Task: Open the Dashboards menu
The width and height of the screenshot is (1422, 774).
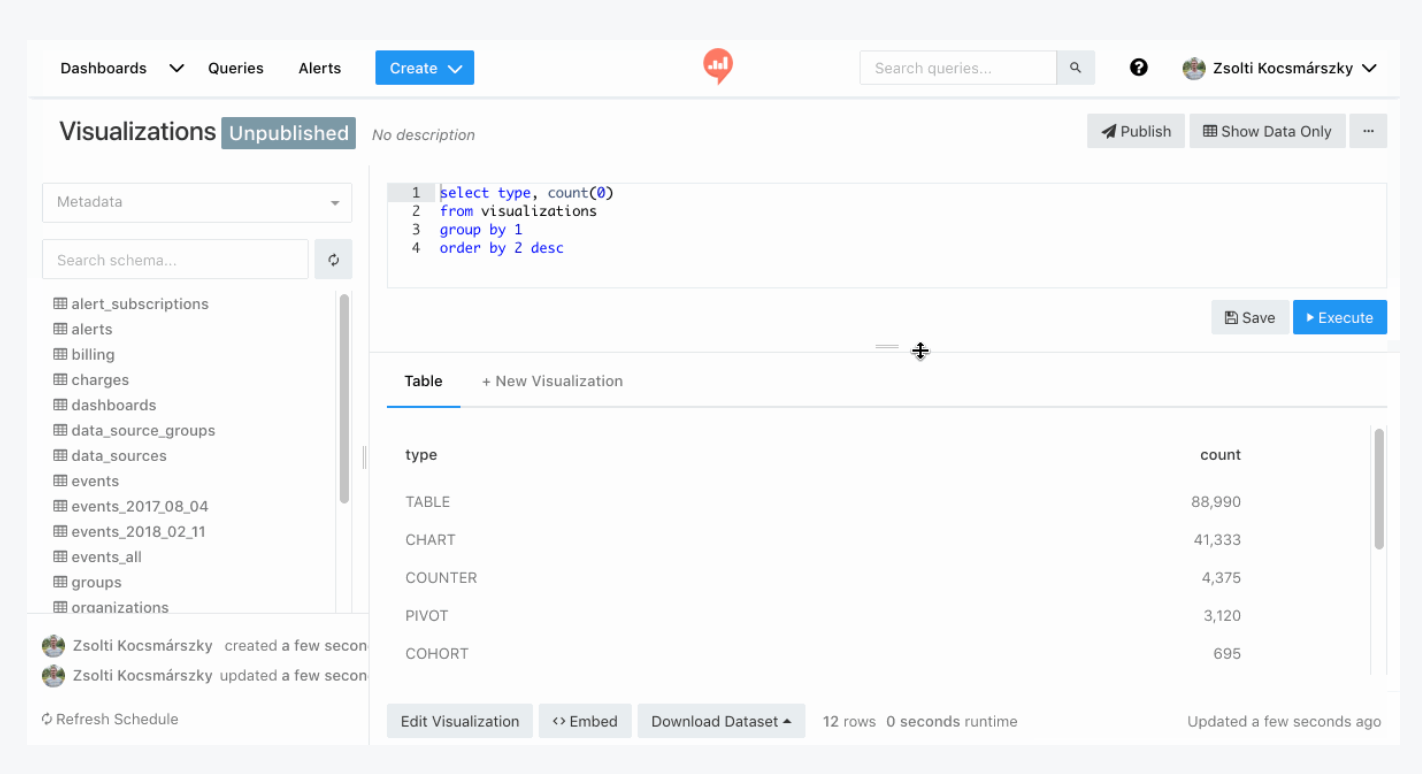Action: click(103, 68)
